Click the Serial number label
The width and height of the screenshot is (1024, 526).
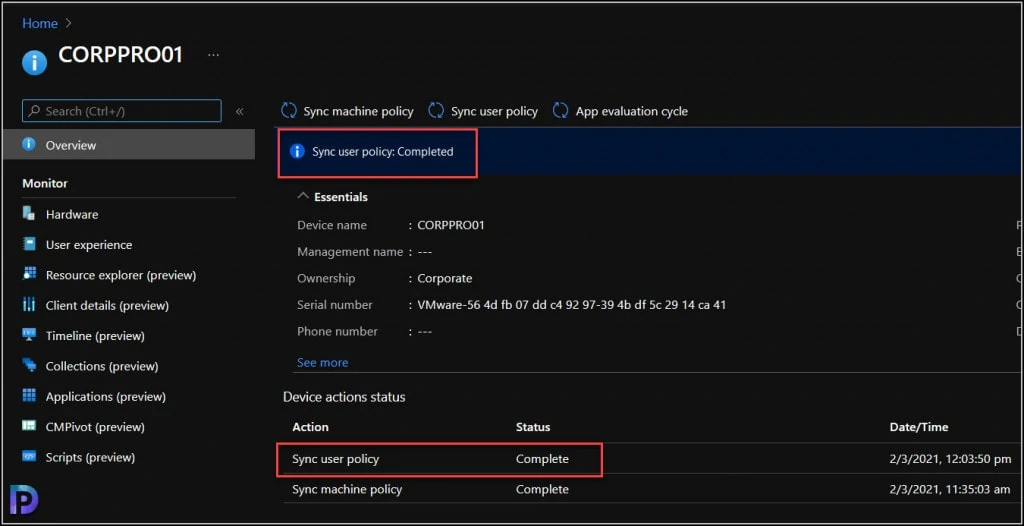[335, 304]
